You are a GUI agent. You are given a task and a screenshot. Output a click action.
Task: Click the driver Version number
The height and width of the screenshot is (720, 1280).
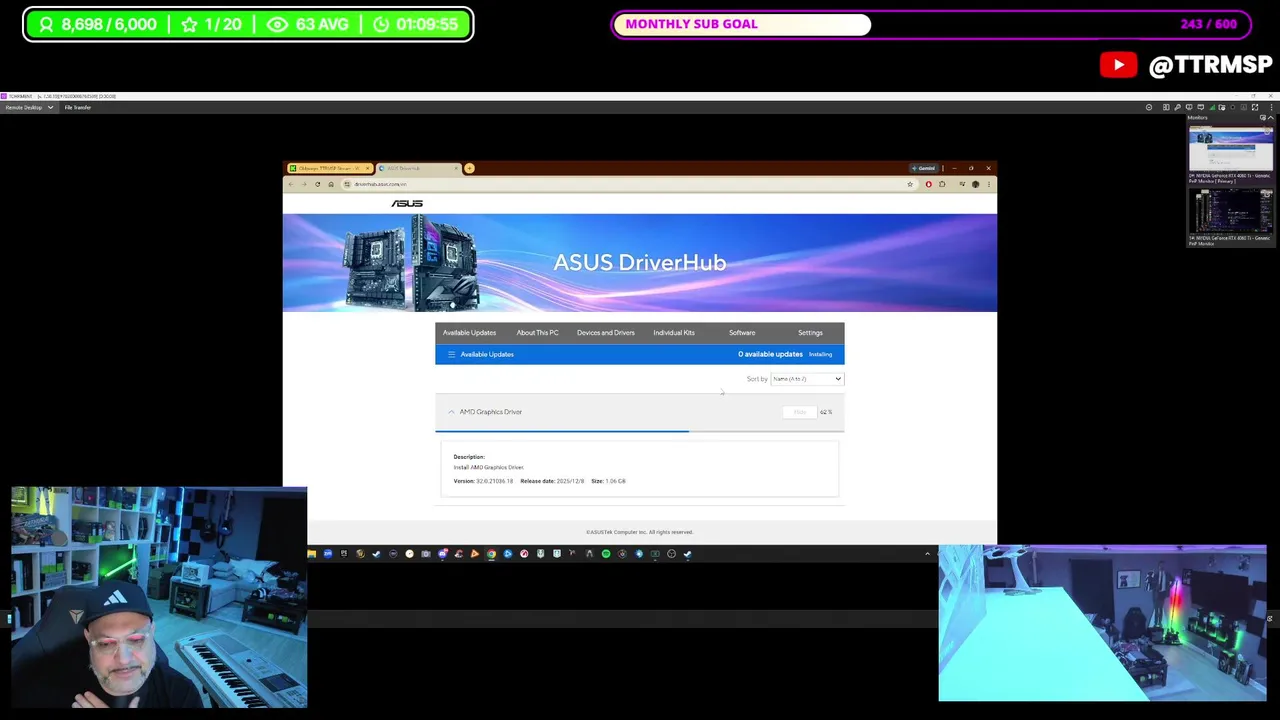494,481
